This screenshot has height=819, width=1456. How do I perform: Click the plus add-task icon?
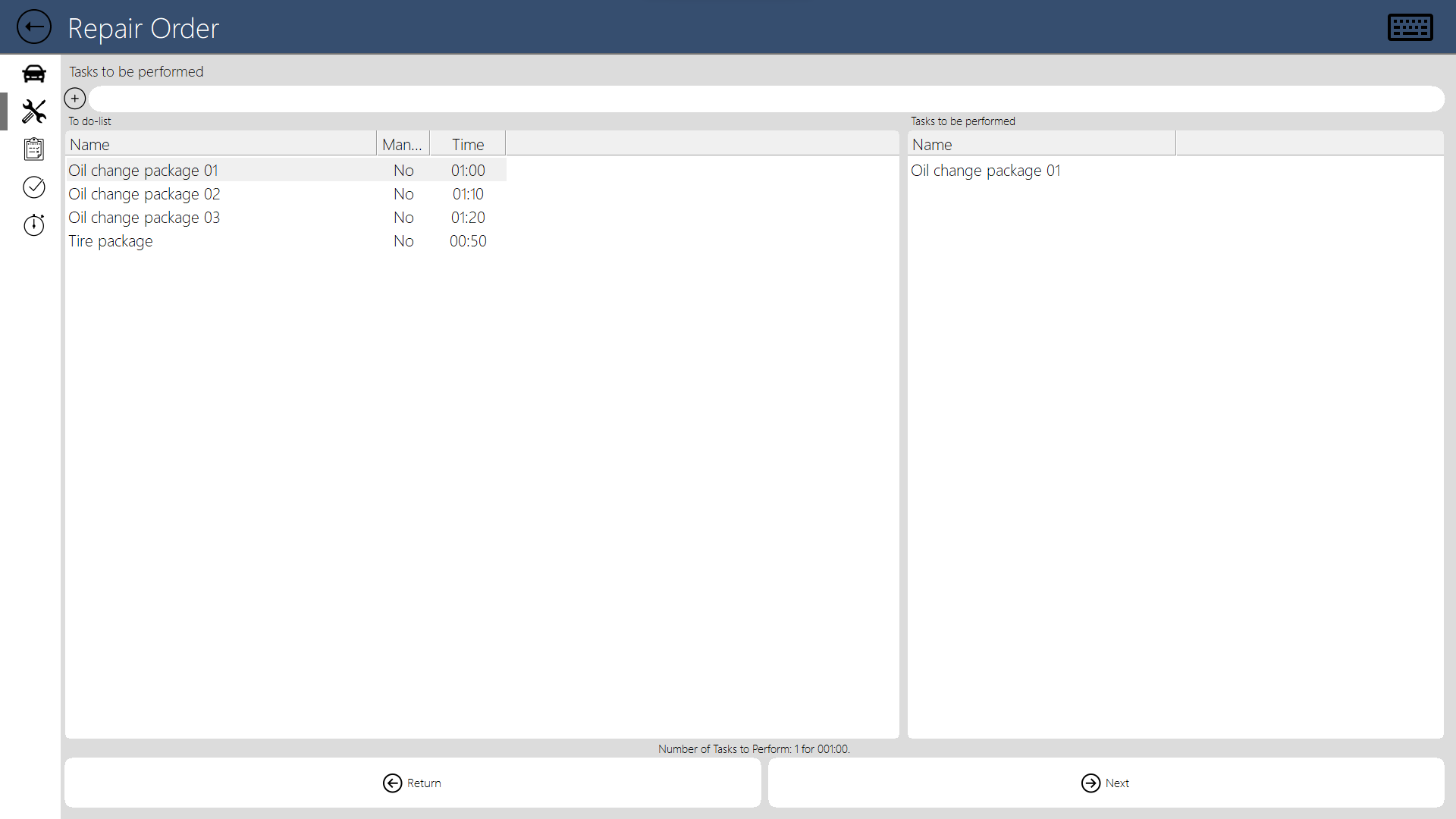(75, 99)
